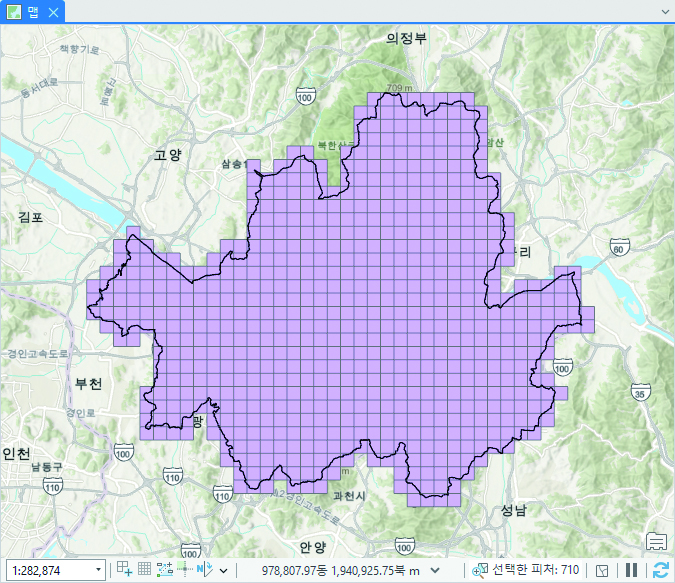This screenshot has width=675, height=583.
Task: Refresh the map view
Action: click(660, 570)
